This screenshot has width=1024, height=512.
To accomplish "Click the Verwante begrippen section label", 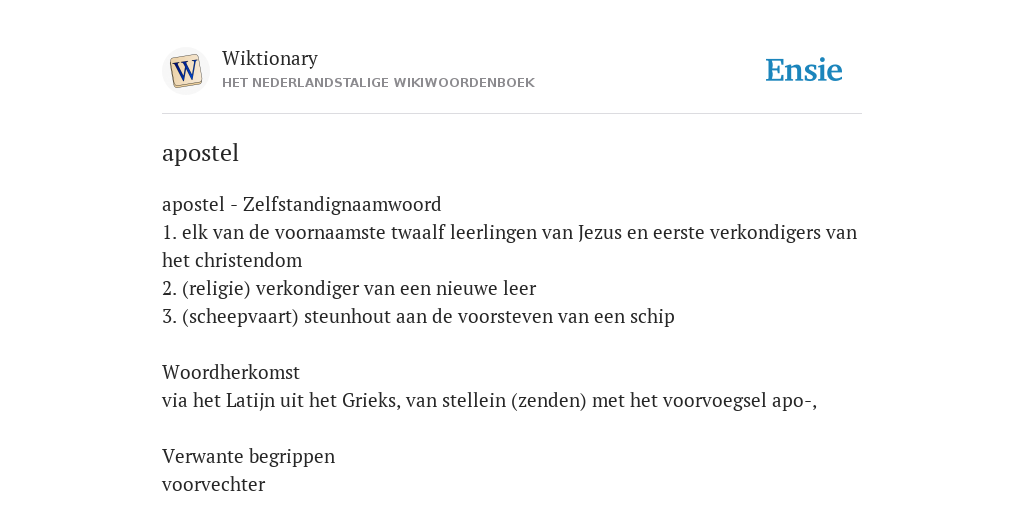I will pos(248,456).
